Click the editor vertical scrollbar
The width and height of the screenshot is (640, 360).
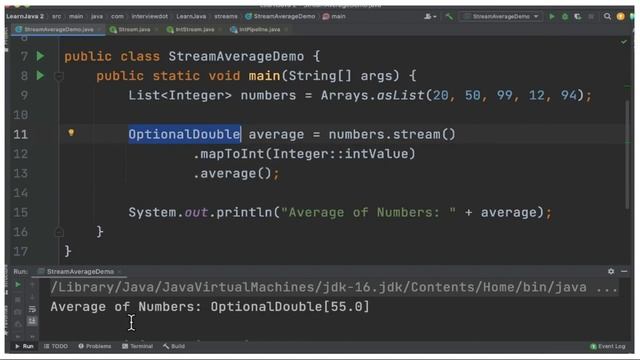(627, 155)
